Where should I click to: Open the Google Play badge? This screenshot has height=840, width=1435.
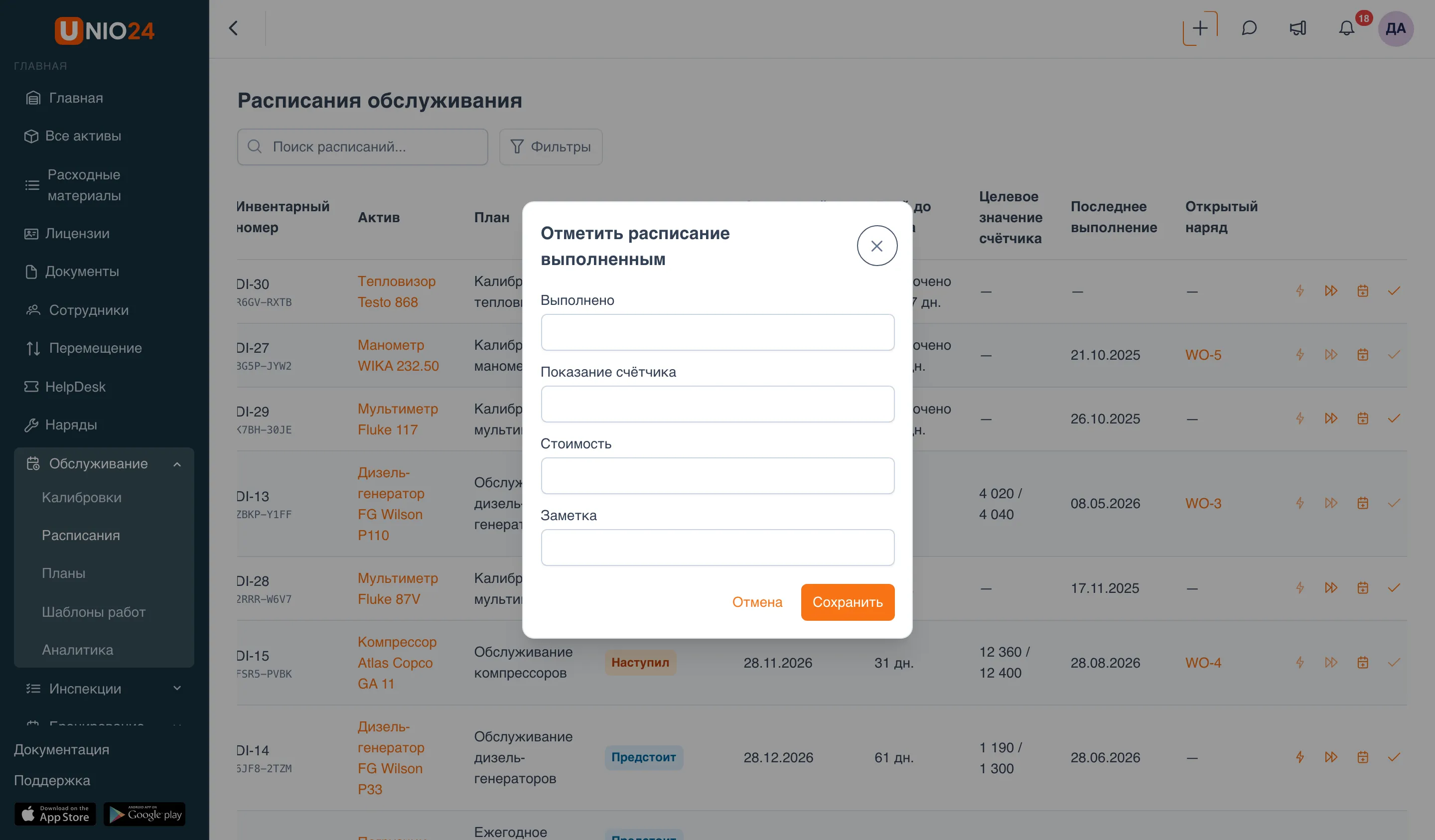click(144, 815)
